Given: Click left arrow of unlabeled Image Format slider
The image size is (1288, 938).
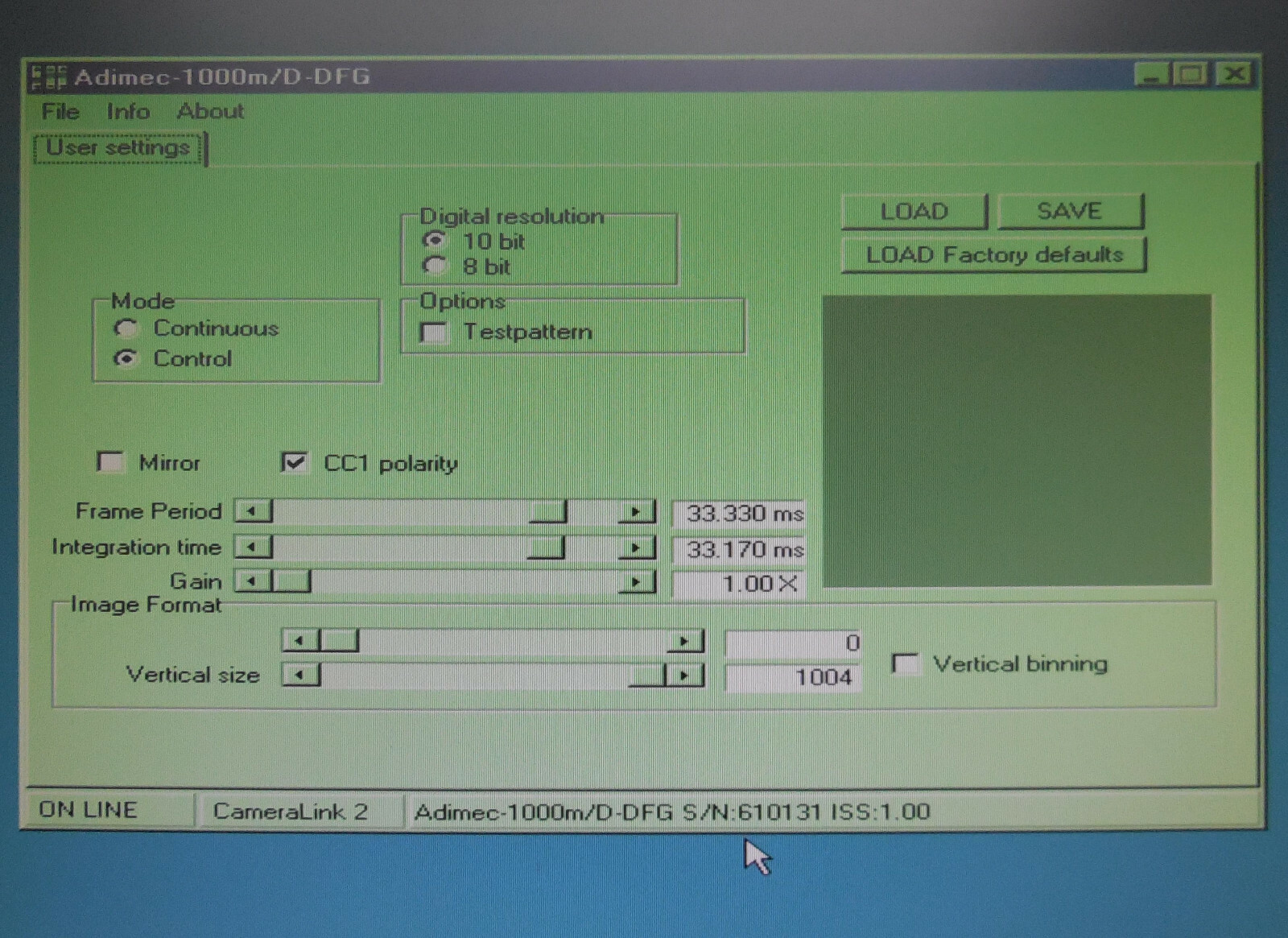Looking at the screenshot, I should 300,641.
